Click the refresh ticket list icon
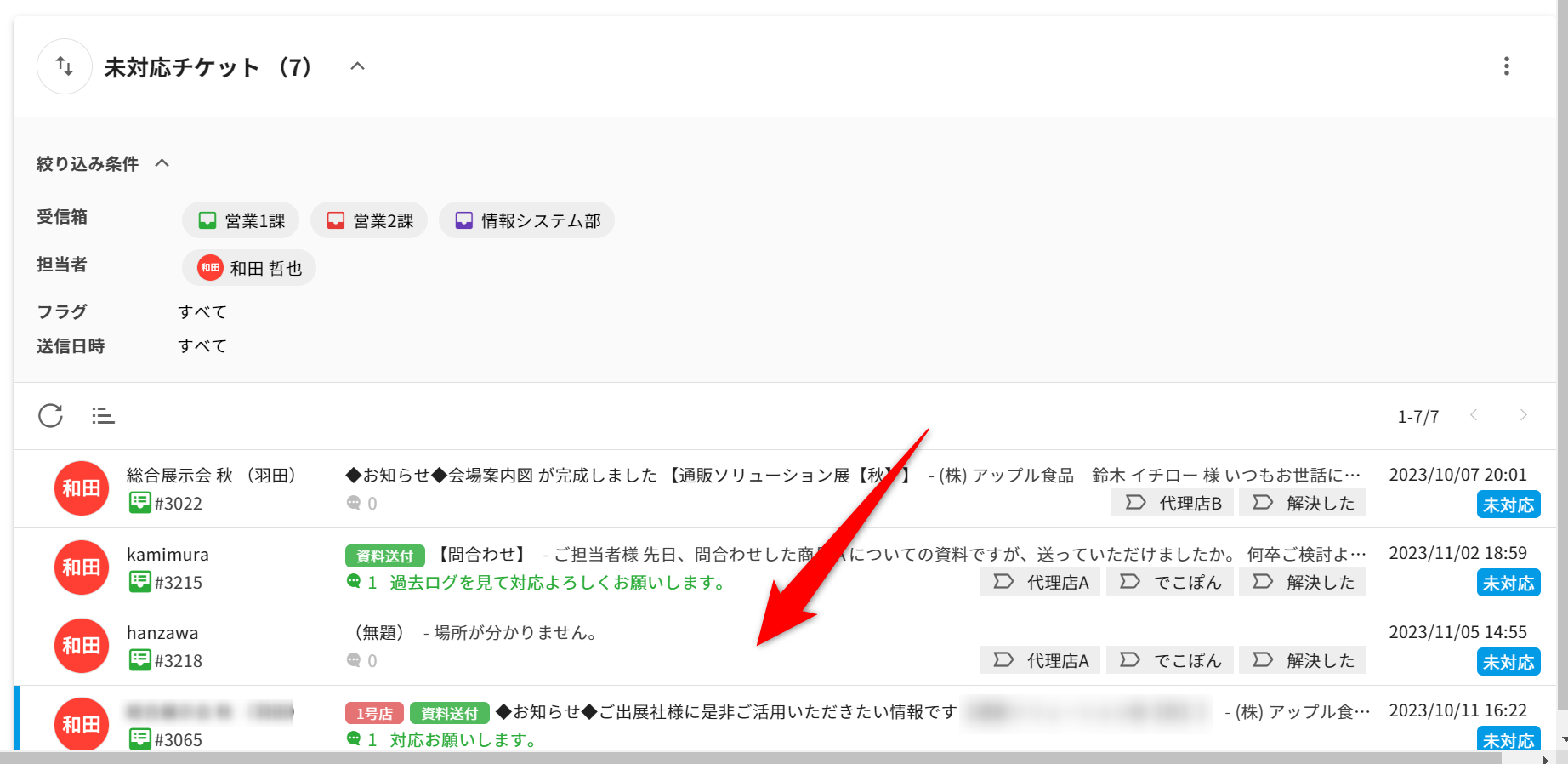 pos(51,416)
